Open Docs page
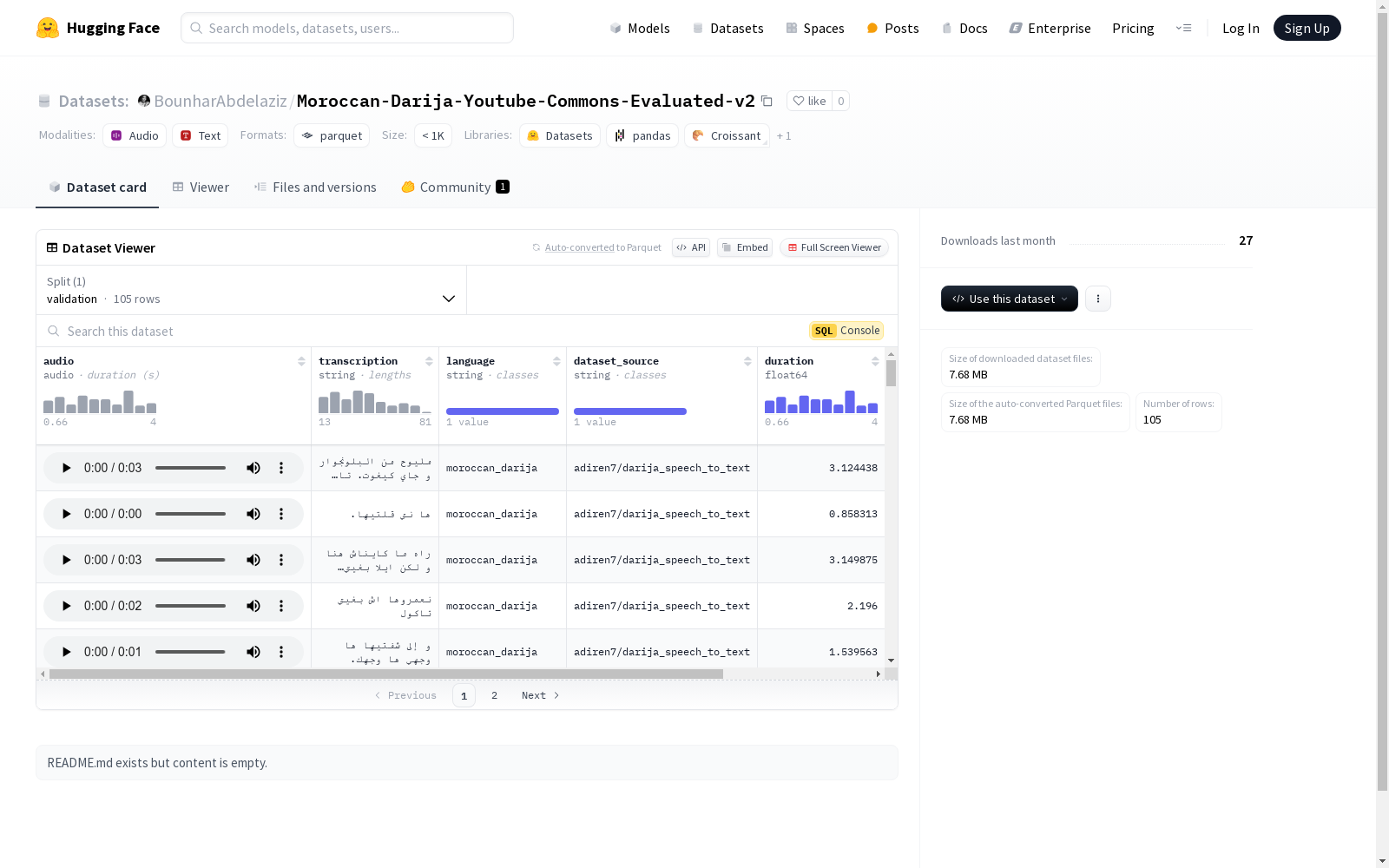This screenshot has height=868, width=1389. pos(964,28)
